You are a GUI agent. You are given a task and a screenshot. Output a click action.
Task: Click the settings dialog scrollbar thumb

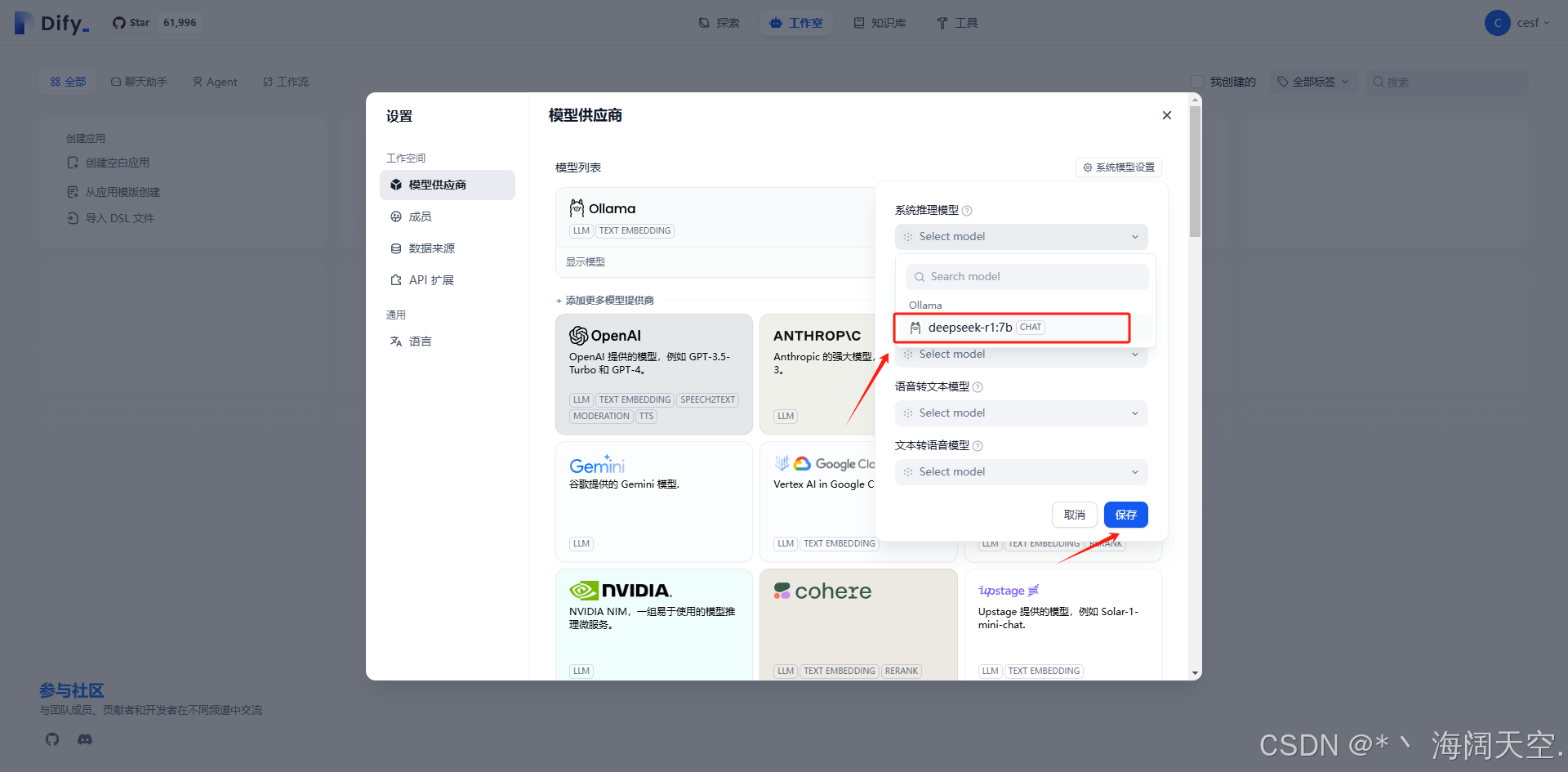coord(1196,172)
